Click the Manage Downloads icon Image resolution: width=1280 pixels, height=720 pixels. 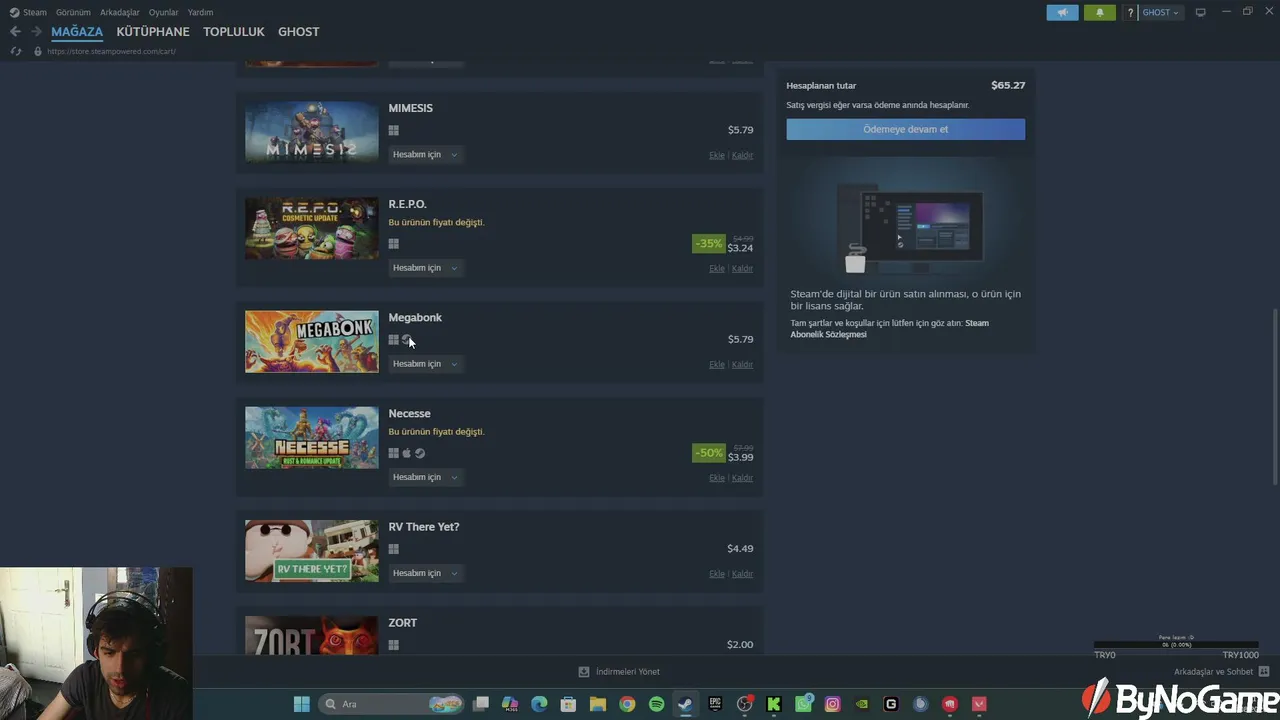[584, 672]
